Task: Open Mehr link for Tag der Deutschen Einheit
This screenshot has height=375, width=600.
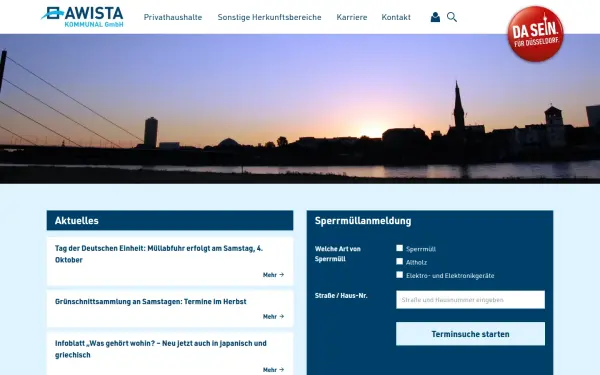Action: (x=273, y=275)
